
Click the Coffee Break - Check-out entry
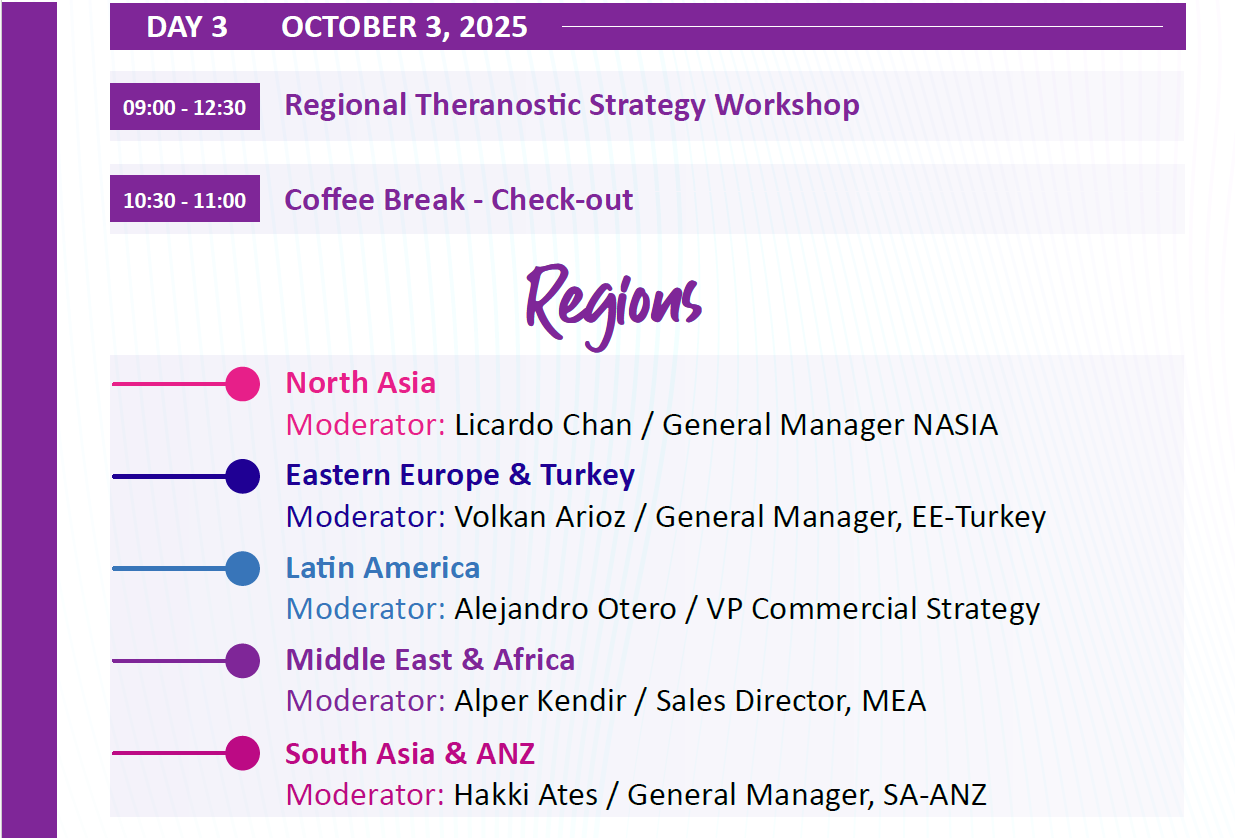click(x=459, y=199)
